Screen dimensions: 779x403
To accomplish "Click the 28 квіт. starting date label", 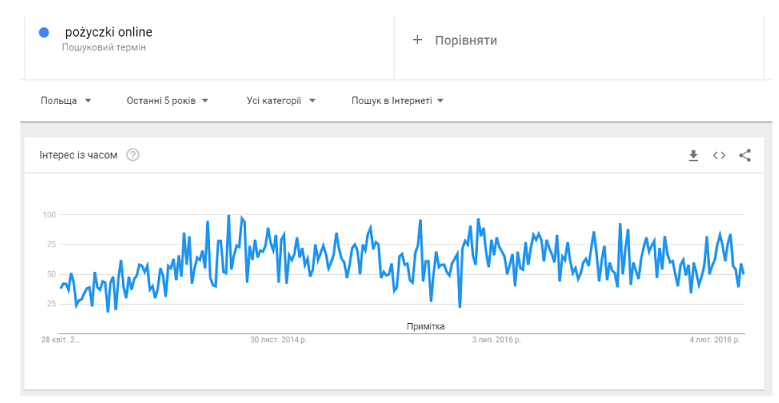I will [60, 340].
